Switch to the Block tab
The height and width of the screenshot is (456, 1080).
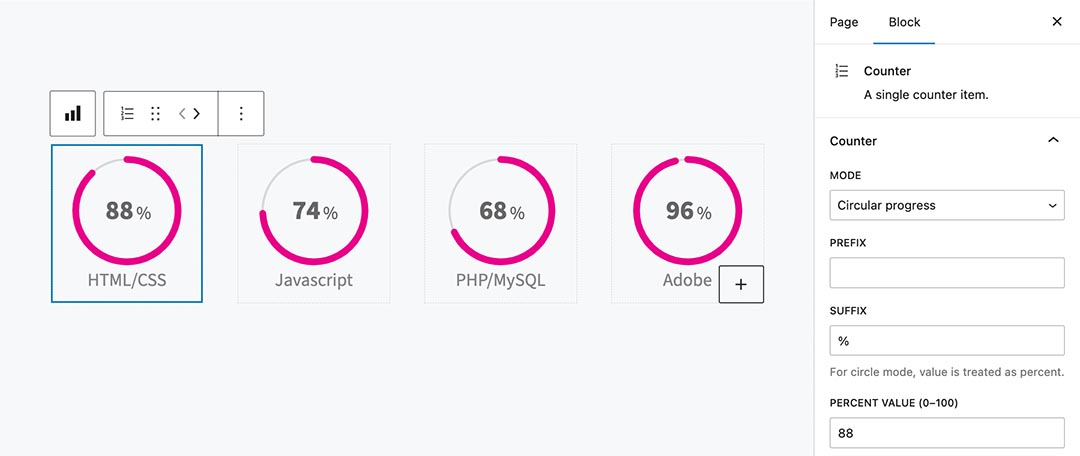click(904, 22)
